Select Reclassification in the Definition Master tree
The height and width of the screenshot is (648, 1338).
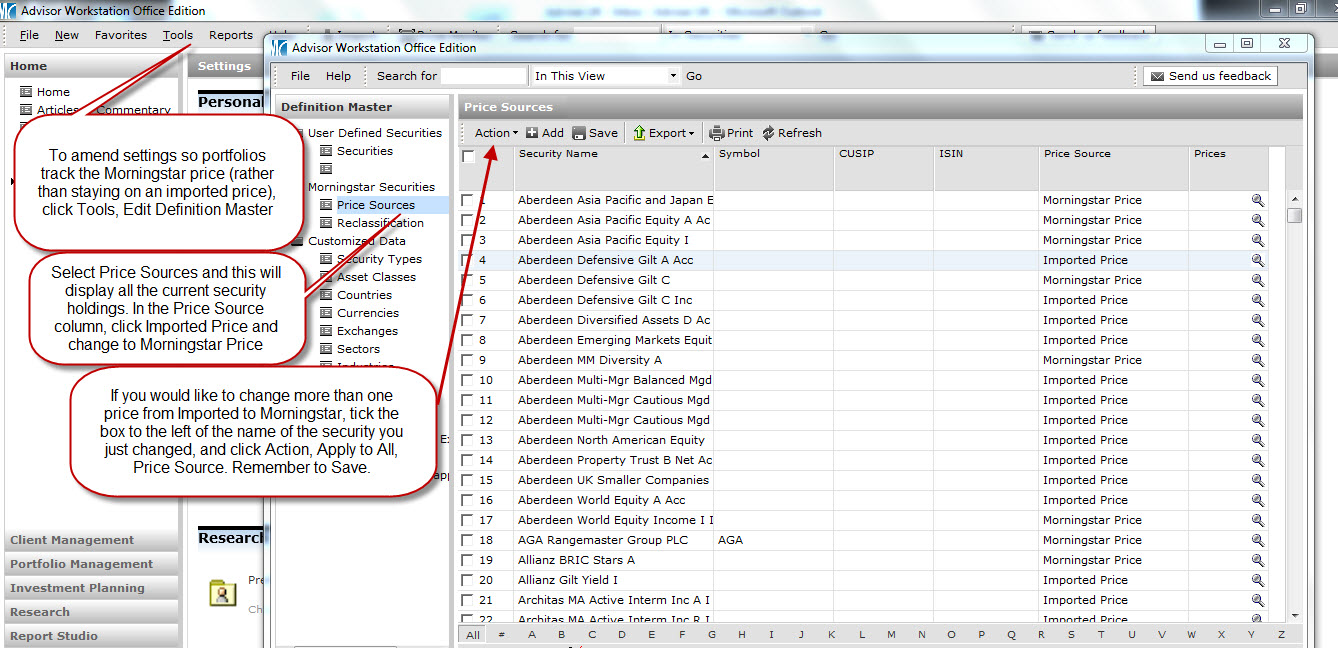coord(380,223)
